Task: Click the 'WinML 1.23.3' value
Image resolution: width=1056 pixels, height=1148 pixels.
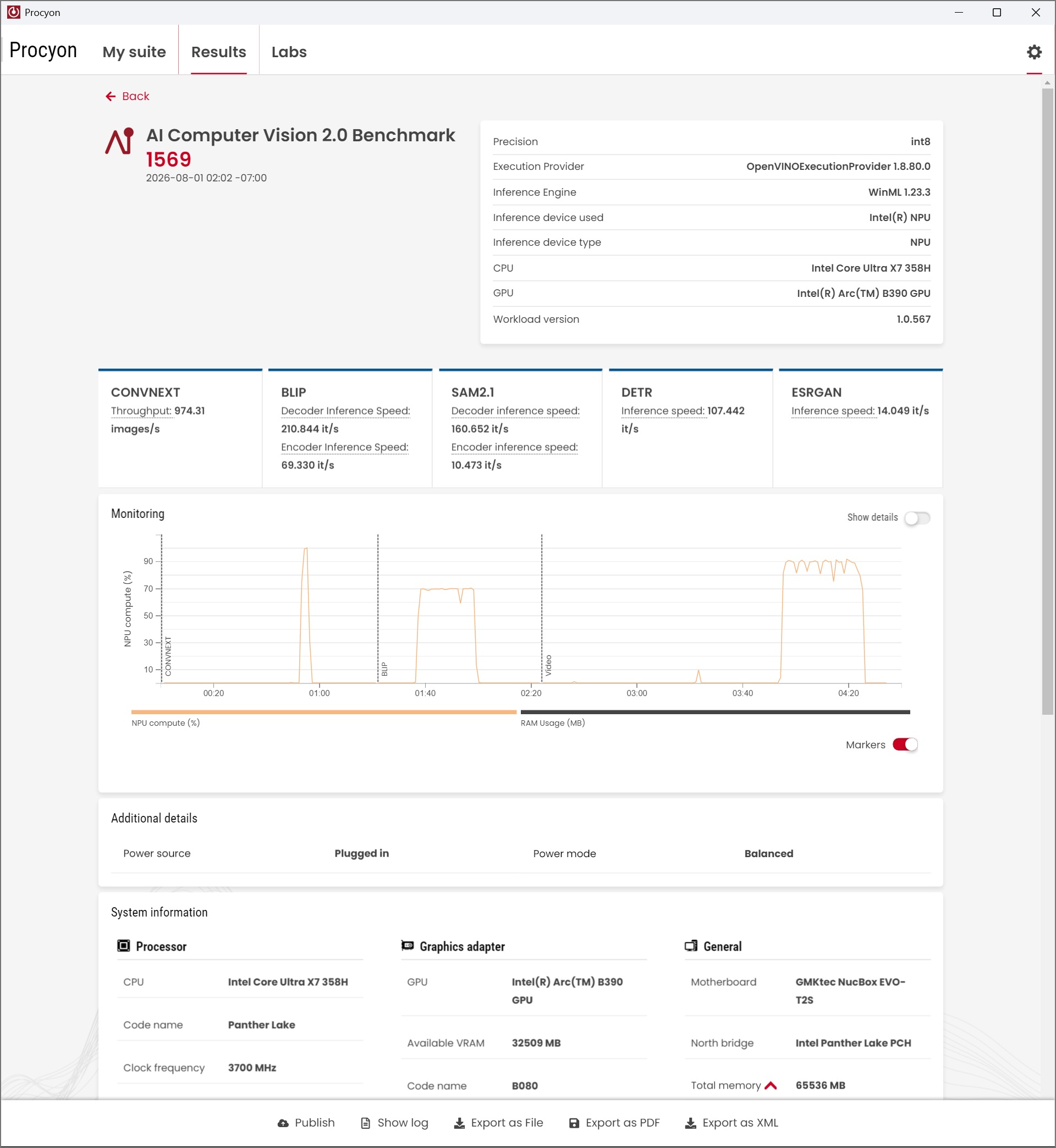Action: pos(899,192)
